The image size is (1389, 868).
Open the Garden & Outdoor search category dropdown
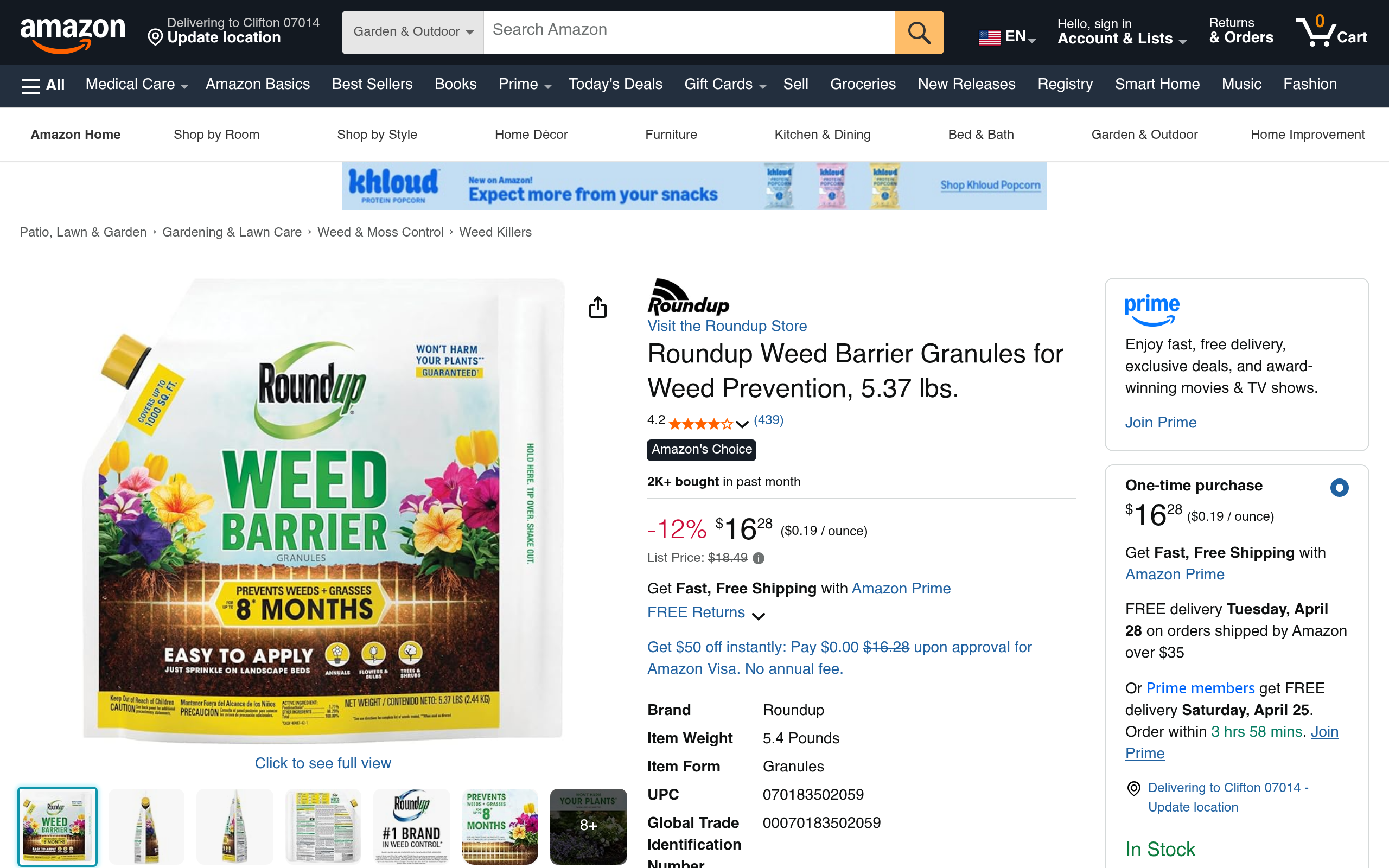(413, 33)
